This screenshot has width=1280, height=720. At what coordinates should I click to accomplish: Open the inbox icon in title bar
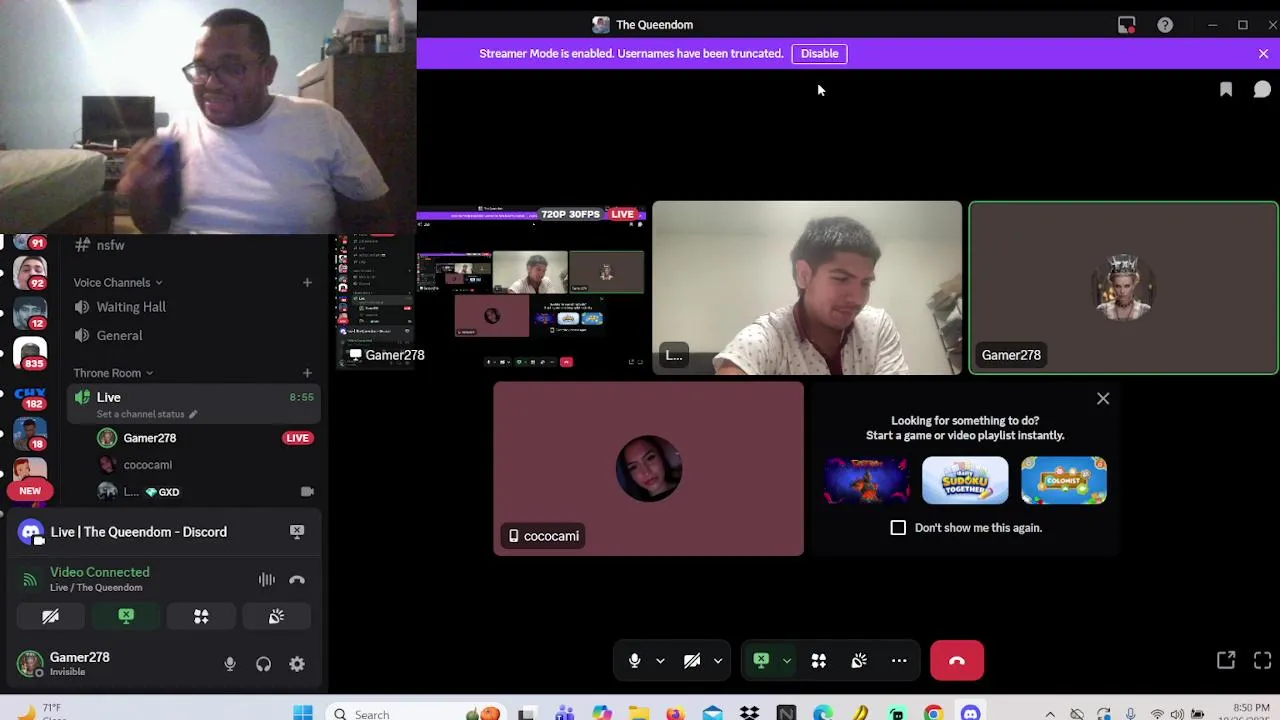(1127, 25)
